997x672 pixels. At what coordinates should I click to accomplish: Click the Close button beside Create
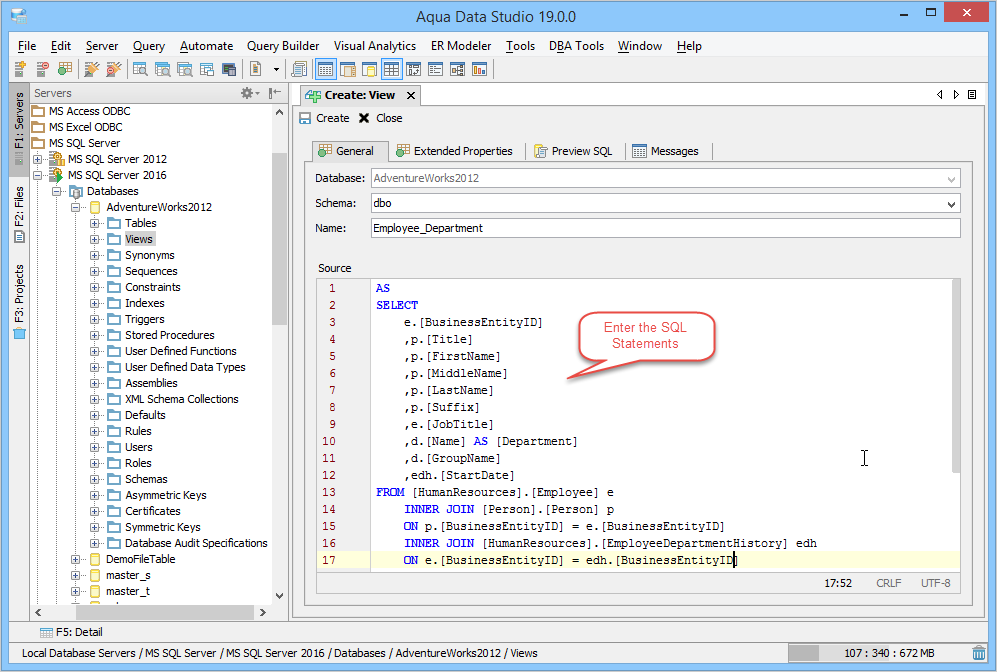pos(380,118)
